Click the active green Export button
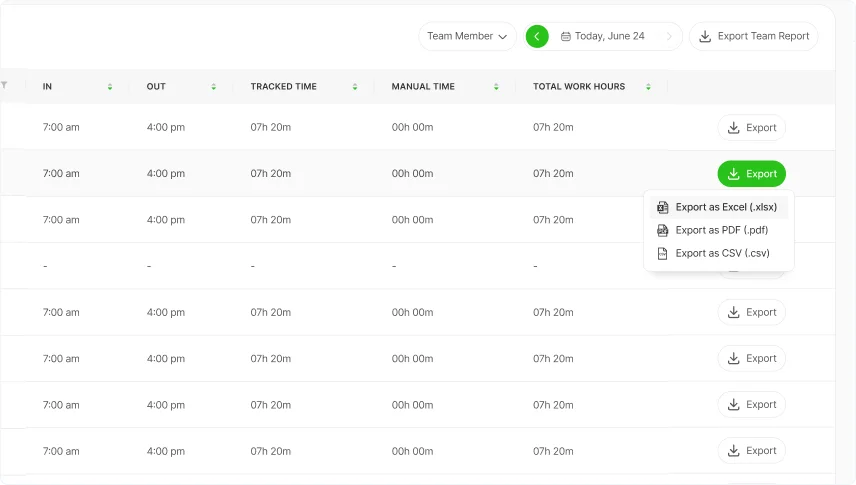The height and width of the screenshot is (485, 856). pos(751,174)
